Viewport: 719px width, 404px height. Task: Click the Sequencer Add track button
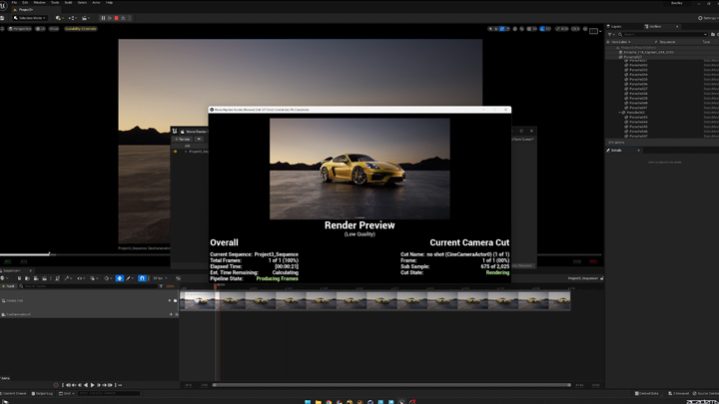tap(8, 286)
